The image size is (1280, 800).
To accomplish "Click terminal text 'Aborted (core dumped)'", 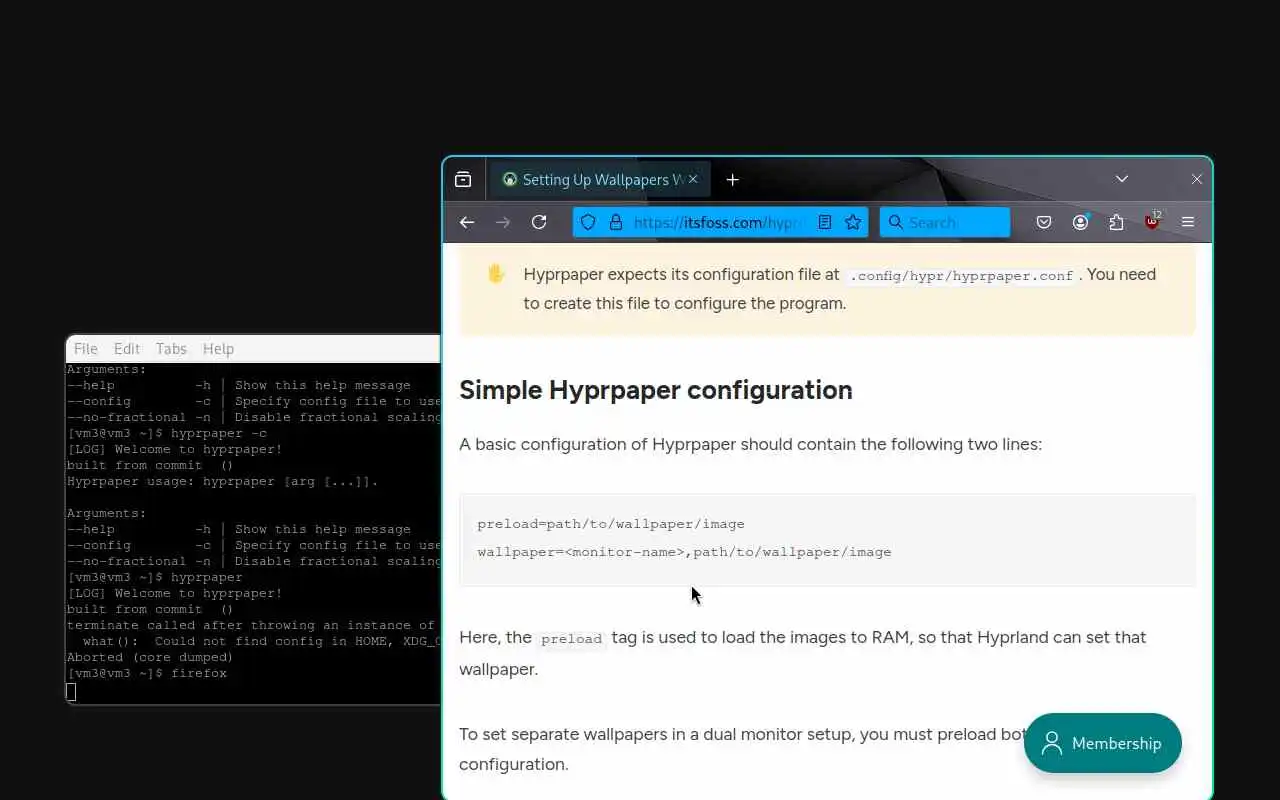I will (150, 658).
